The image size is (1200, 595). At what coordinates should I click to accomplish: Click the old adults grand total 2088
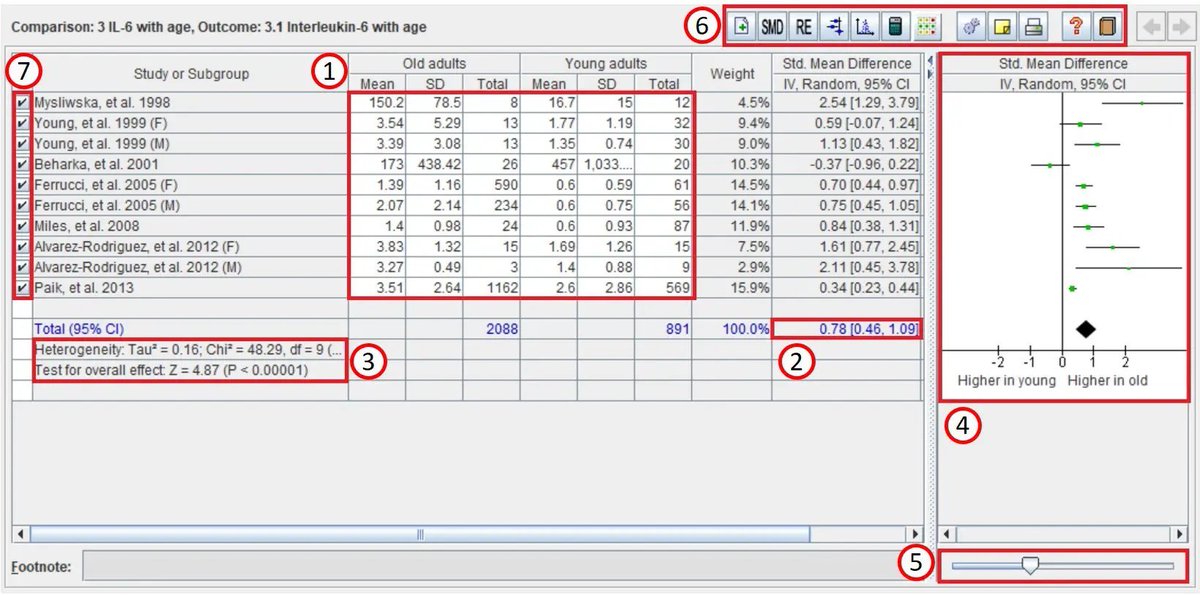491,328
